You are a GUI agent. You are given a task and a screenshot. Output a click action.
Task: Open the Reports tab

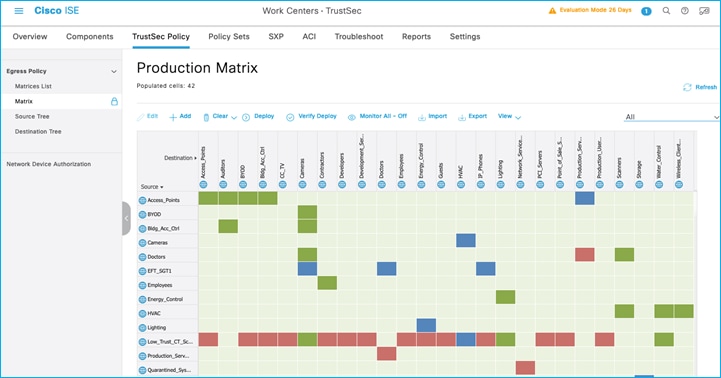416,37
